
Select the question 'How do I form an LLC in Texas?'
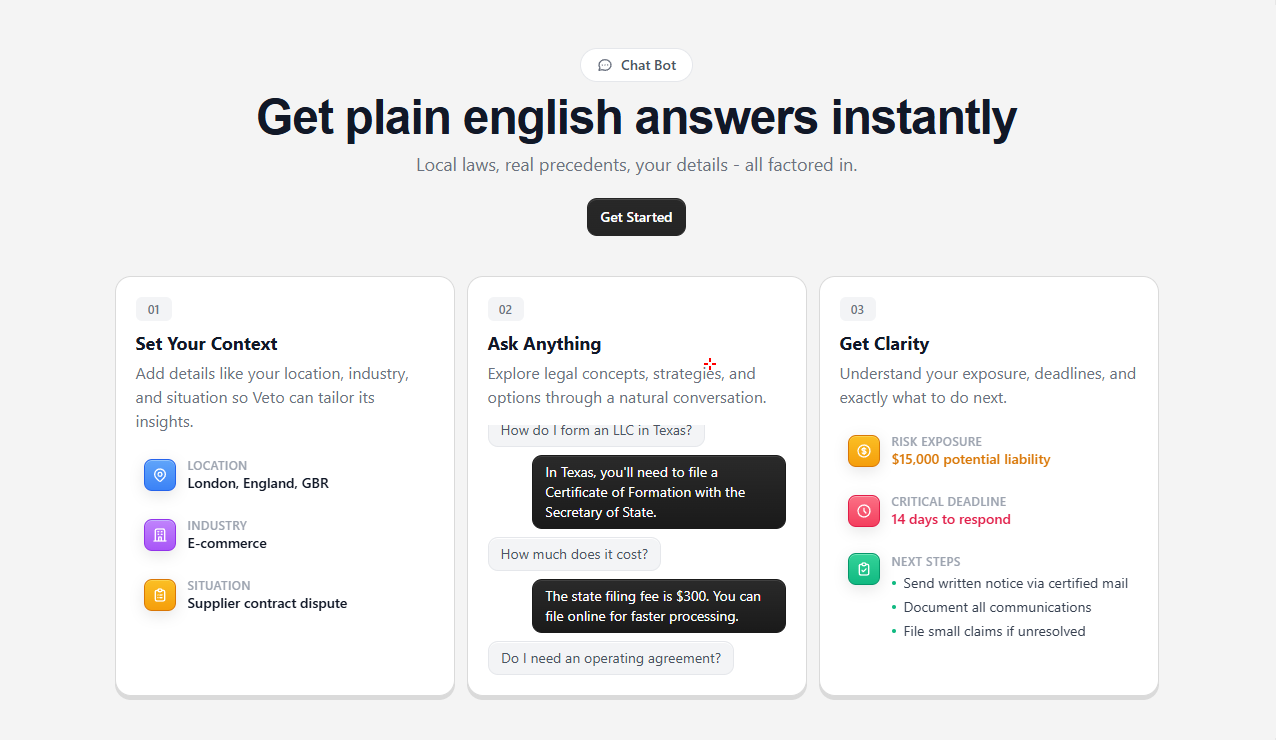tap(596, 430)
